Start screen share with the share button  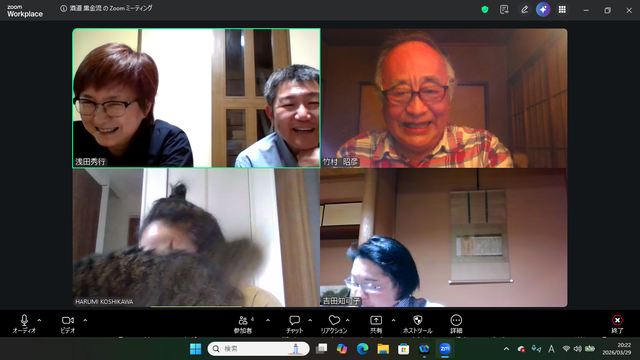tap(376, 324)
